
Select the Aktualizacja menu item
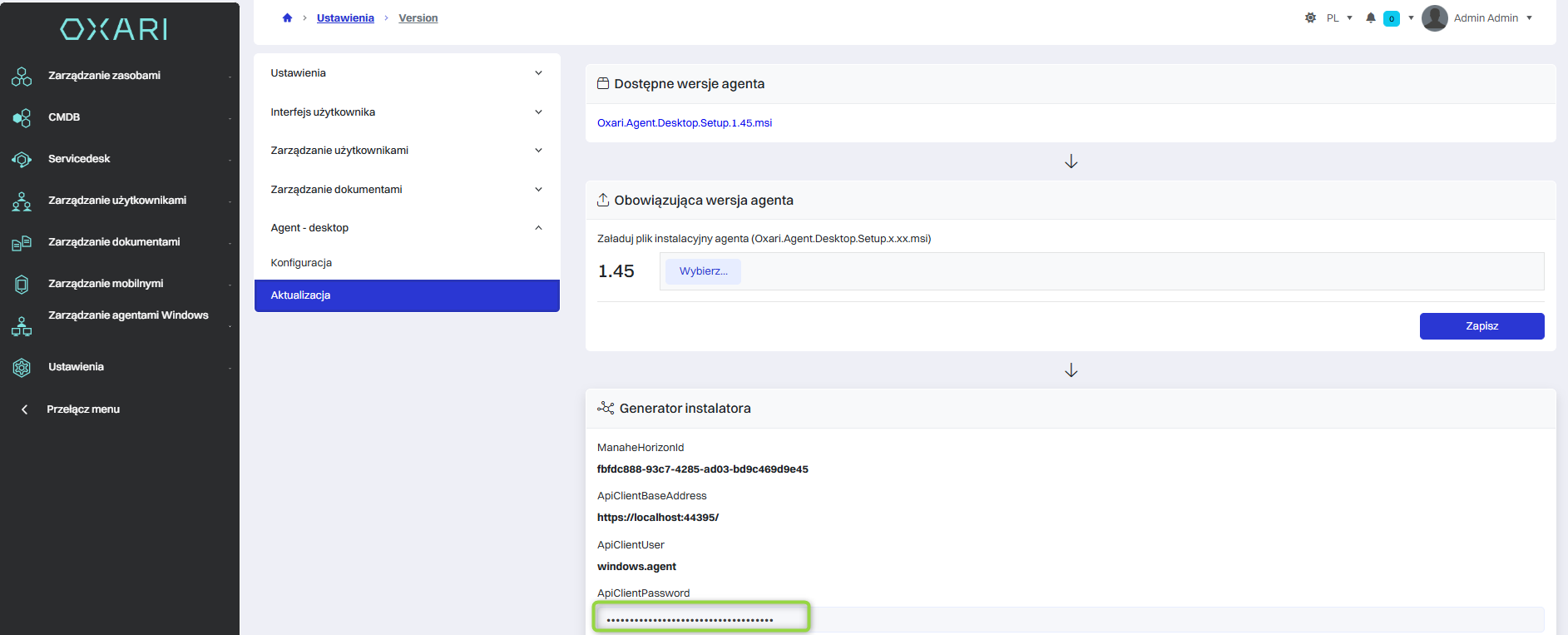point(407,295)
